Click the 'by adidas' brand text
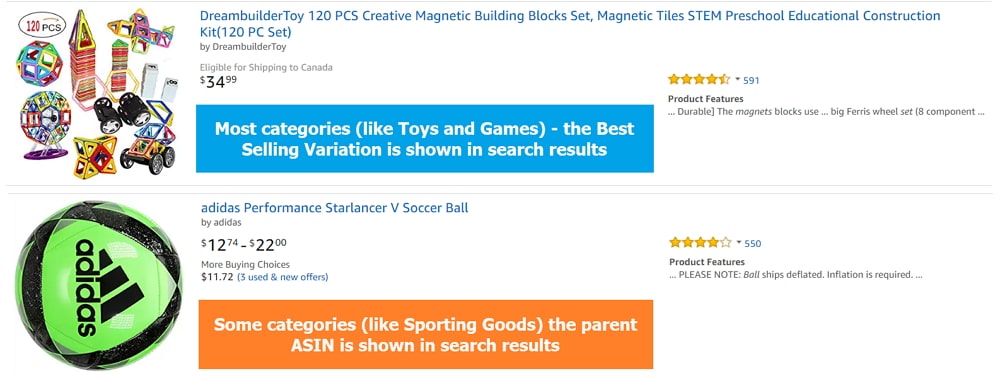 click(221, 222)
